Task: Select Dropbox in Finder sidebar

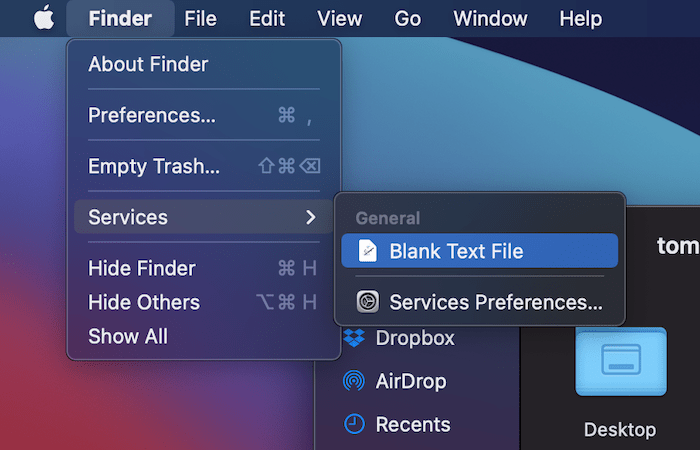Action: (x=417, y=338)
